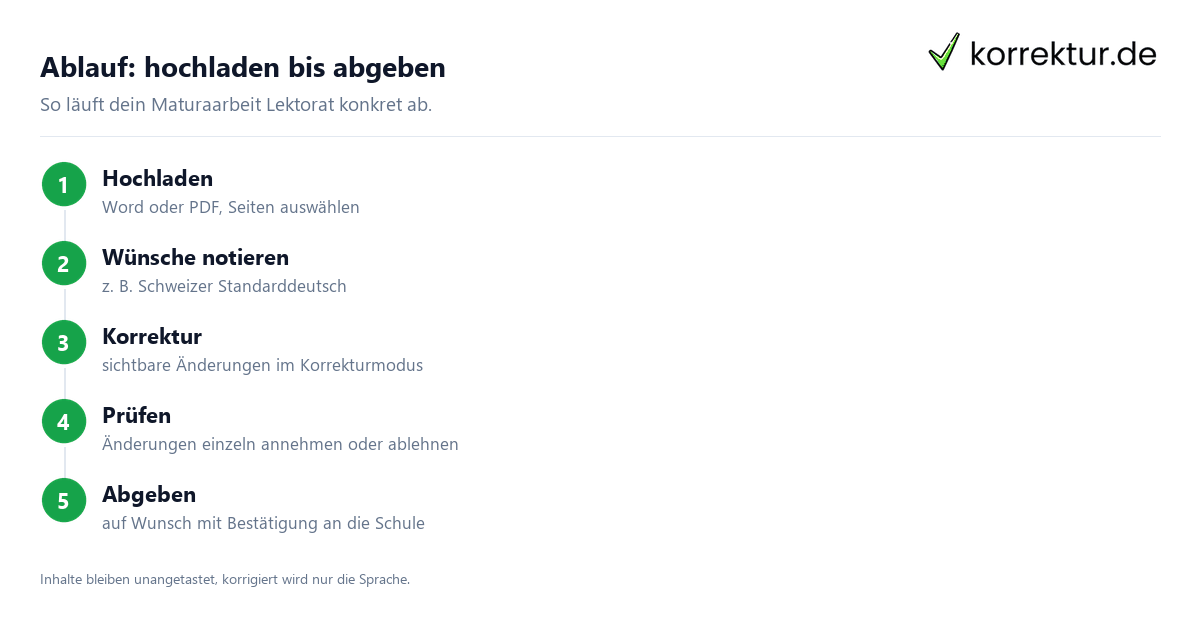Screen dimensions: 1200x630
Task: Open the korrektur.de brand name
Action: click(x=1063, y=54)
